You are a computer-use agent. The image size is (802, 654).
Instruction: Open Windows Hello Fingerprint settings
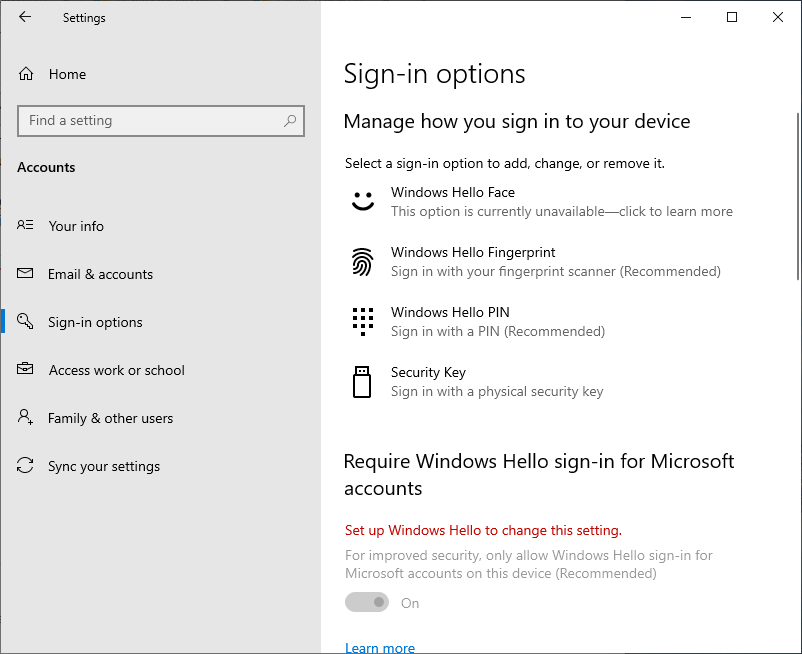pos(474,252)
